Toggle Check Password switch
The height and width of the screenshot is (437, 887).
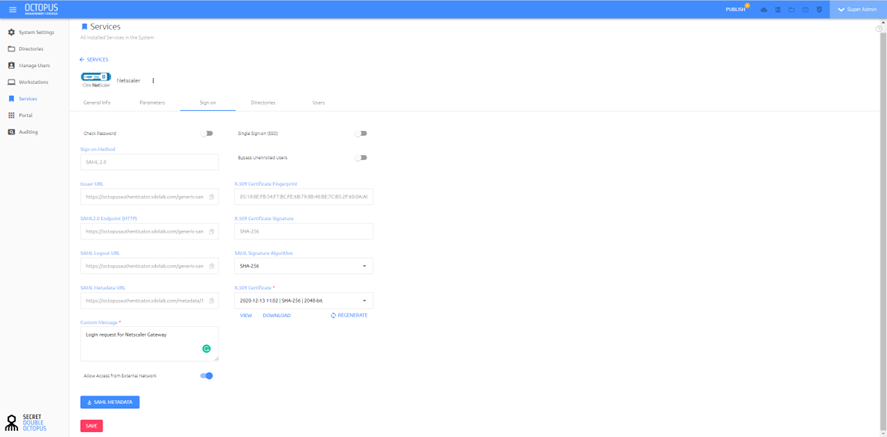click(206, 133)
